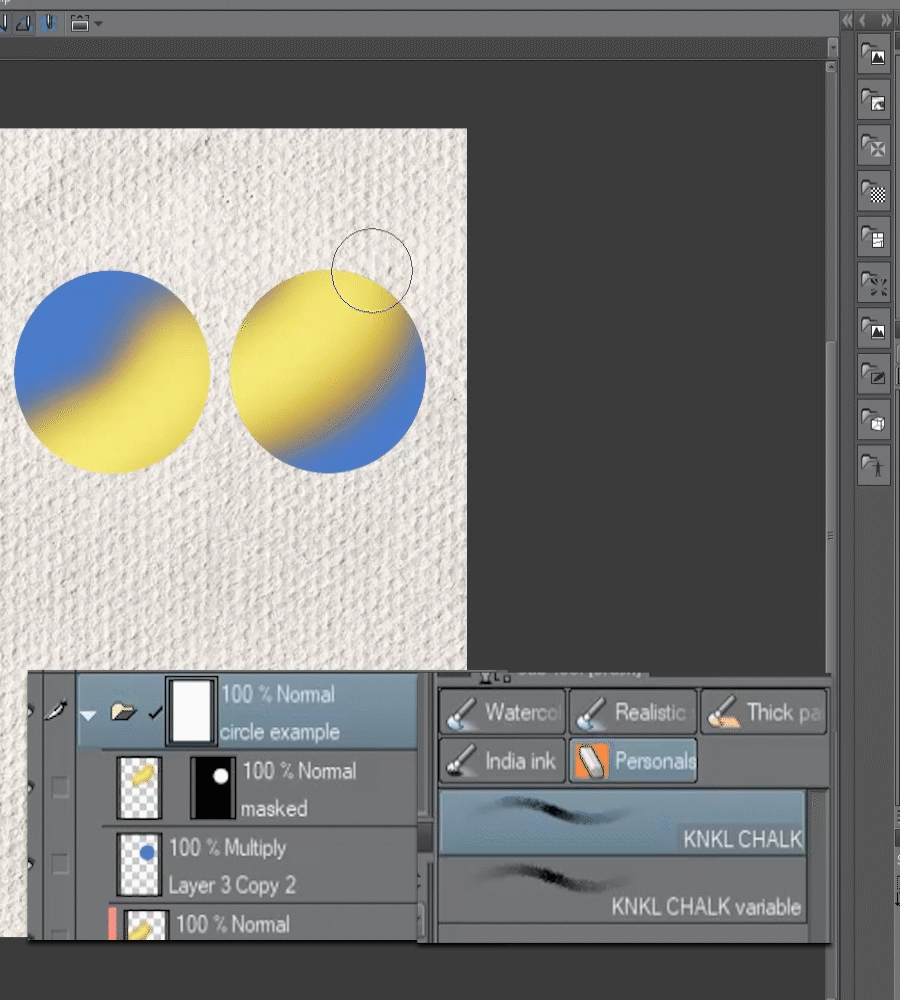
Task: Open the material folder with checkerboard pattern icon
Action: (874, 192)
